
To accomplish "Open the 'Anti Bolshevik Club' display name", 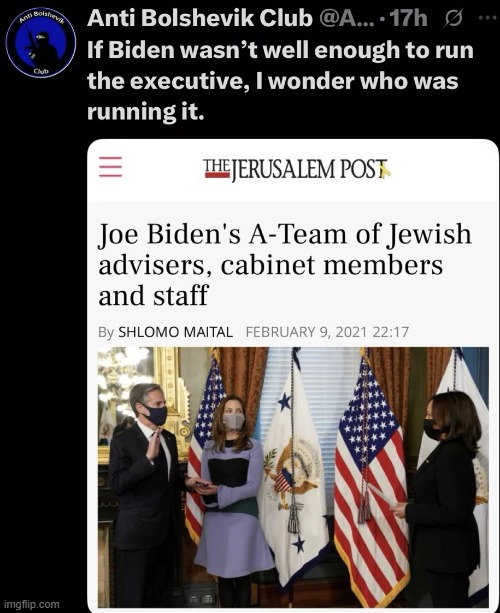I will point(200,18).
